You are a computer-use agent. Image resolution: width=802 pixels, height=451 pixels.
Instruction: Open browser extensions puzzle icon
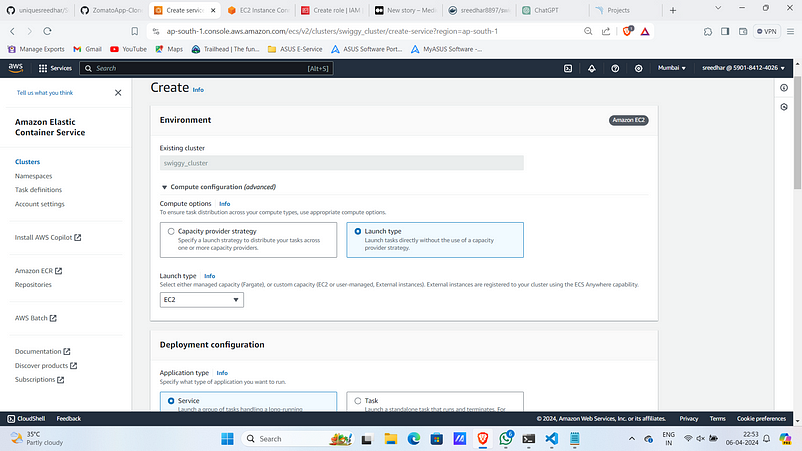708,31
